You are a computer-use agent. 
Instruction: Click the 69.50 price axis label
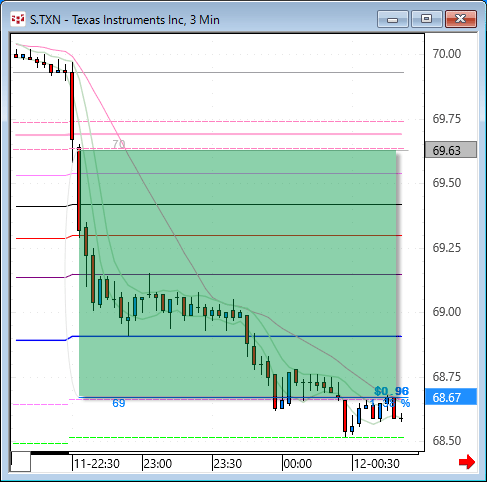point(447,183)
